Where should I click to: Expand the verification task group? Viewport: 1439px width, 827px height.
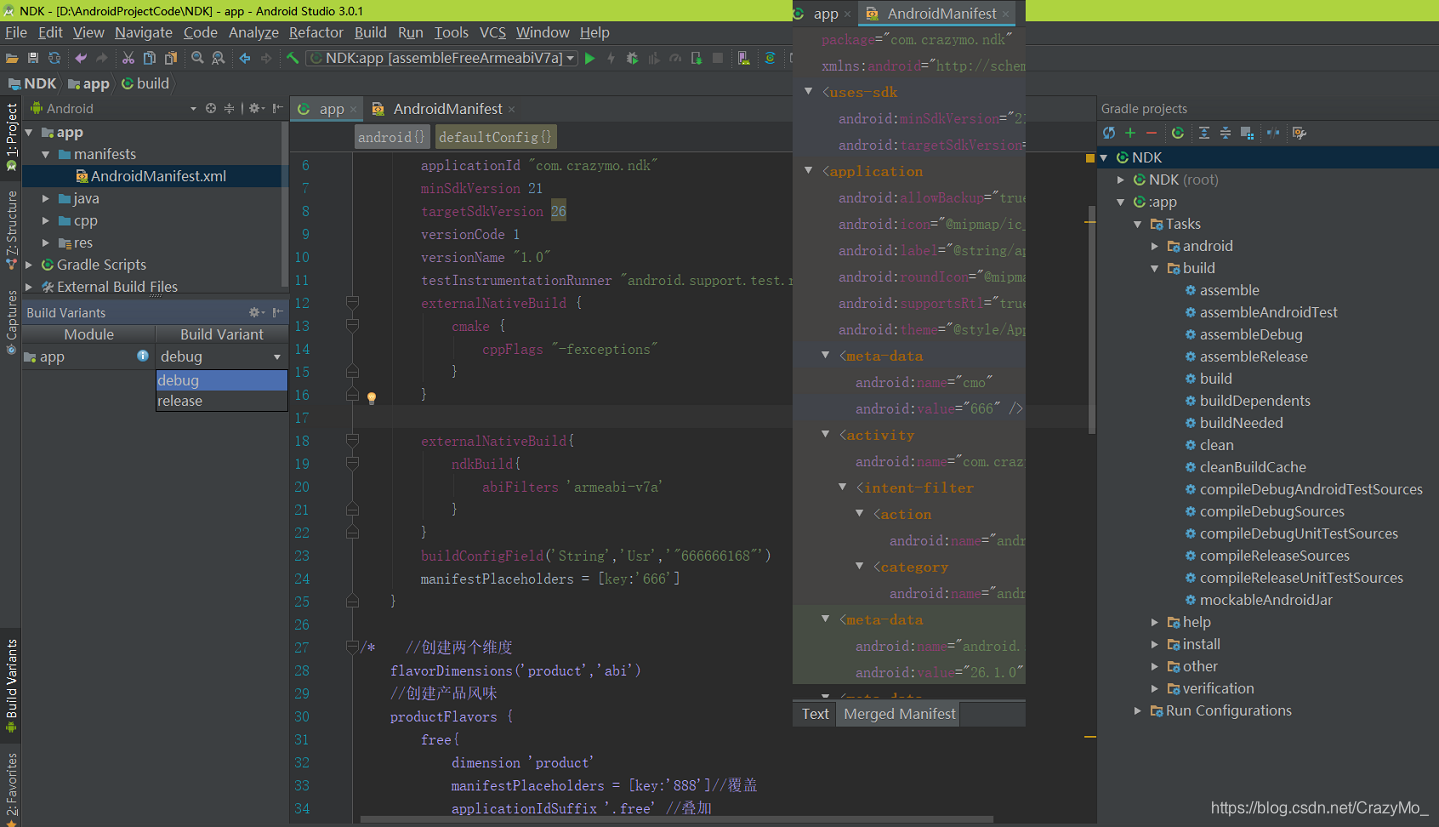point(1155,688)
